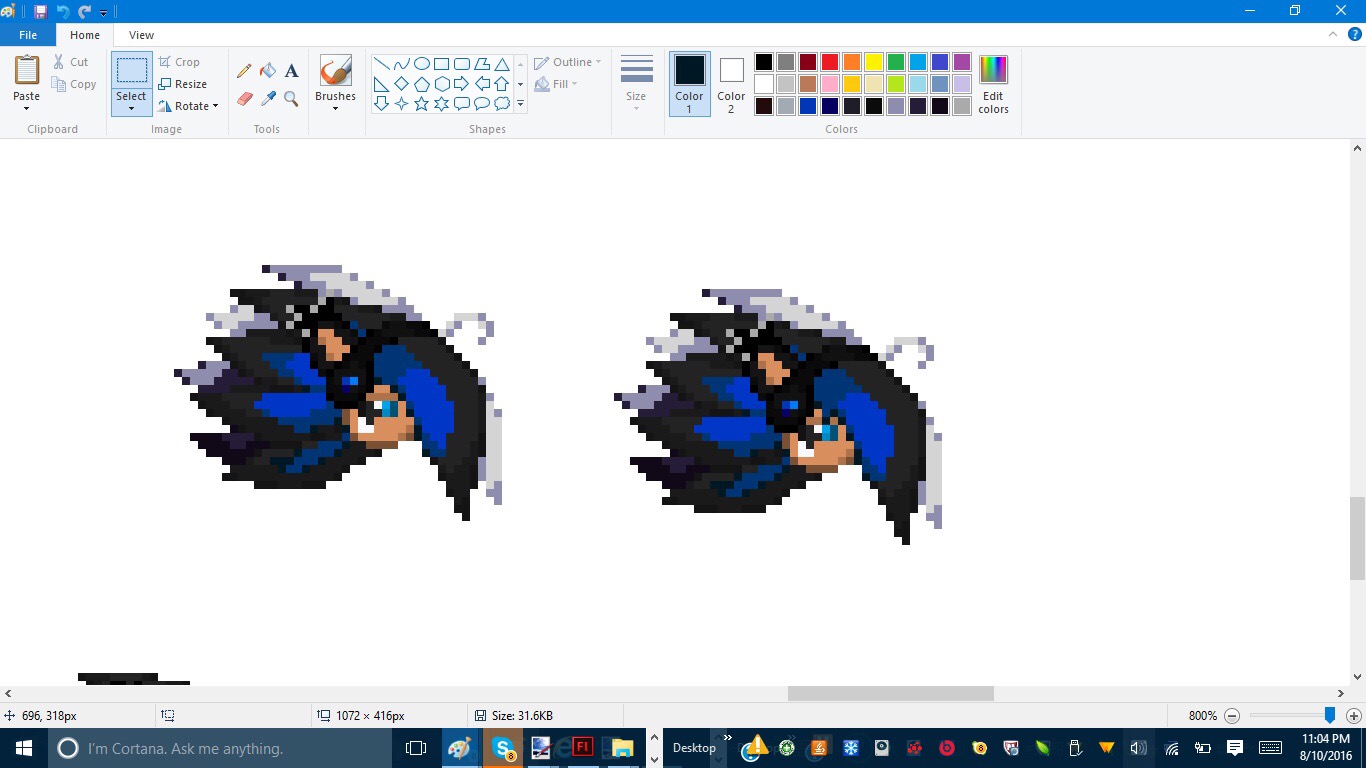Click the zoom slider handle
This screenshot has height=768, width=1366.
pos(1329,715)
